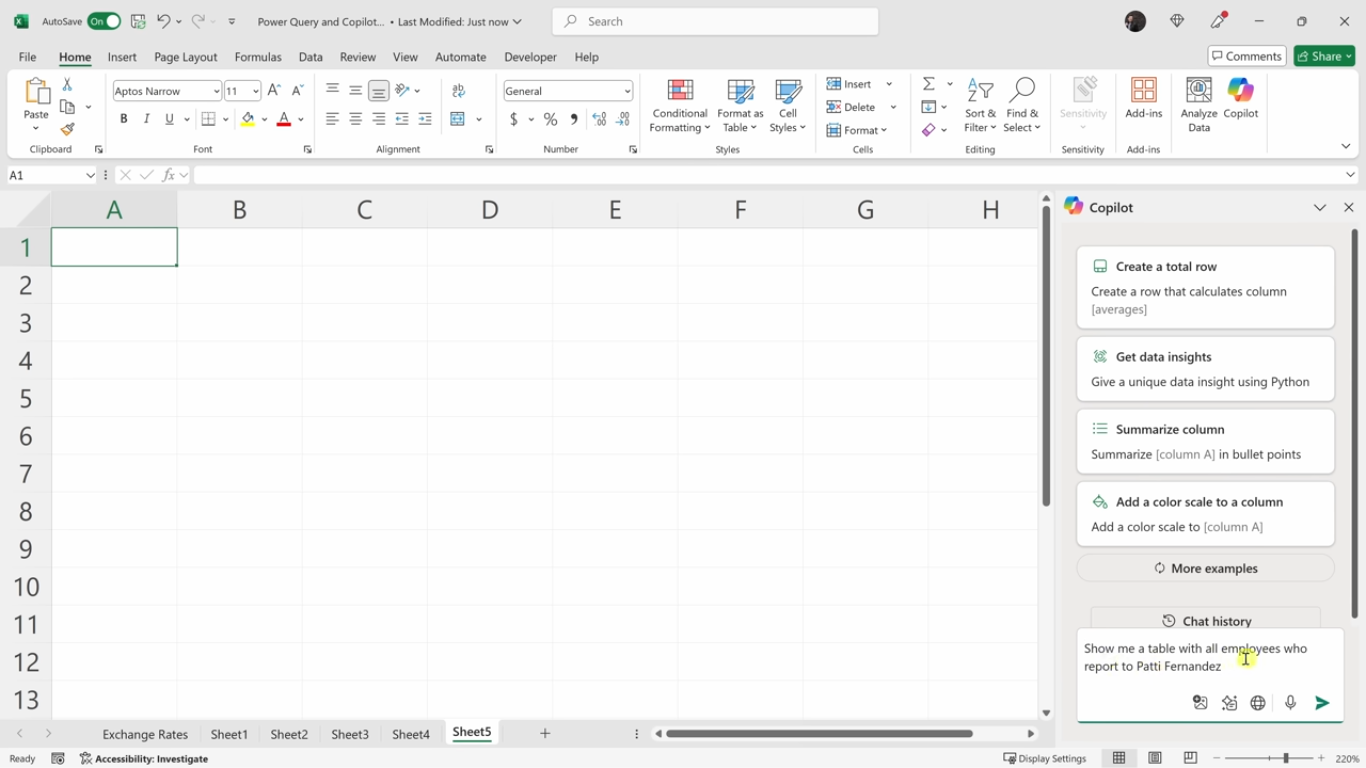The height and width of the screenshot is (768, 1366).
Task: Open Format as Table gallery
Action: [x=740, y=106]
